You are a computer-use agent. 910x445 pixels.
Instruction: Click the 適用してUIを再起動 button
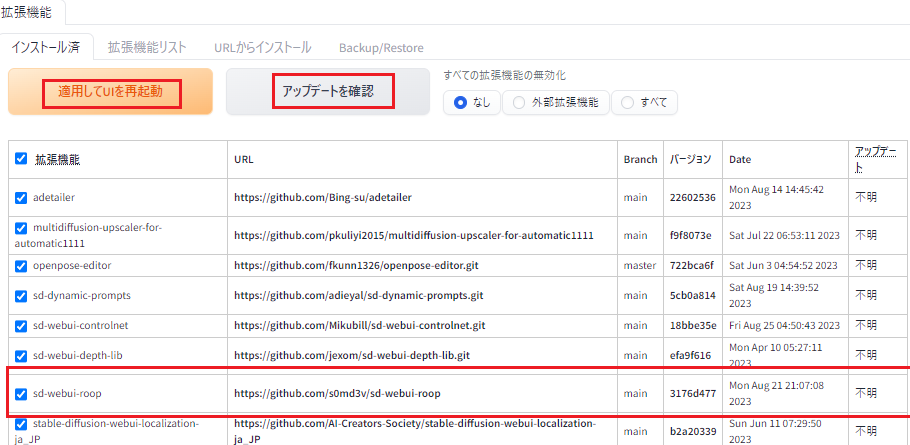point(110,93)
